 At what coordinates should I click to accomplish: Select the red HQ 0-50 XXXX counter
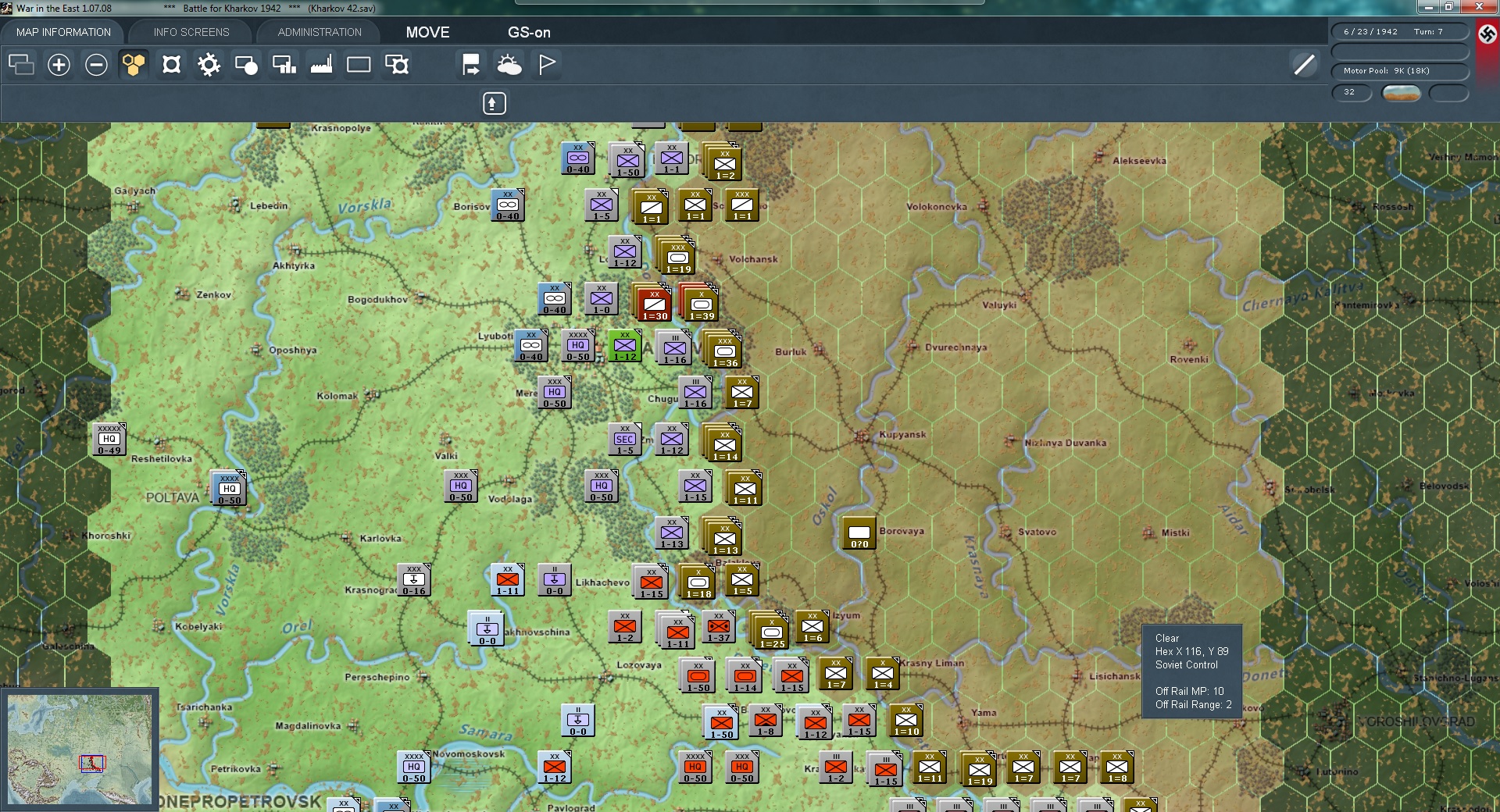click(695, 767)
